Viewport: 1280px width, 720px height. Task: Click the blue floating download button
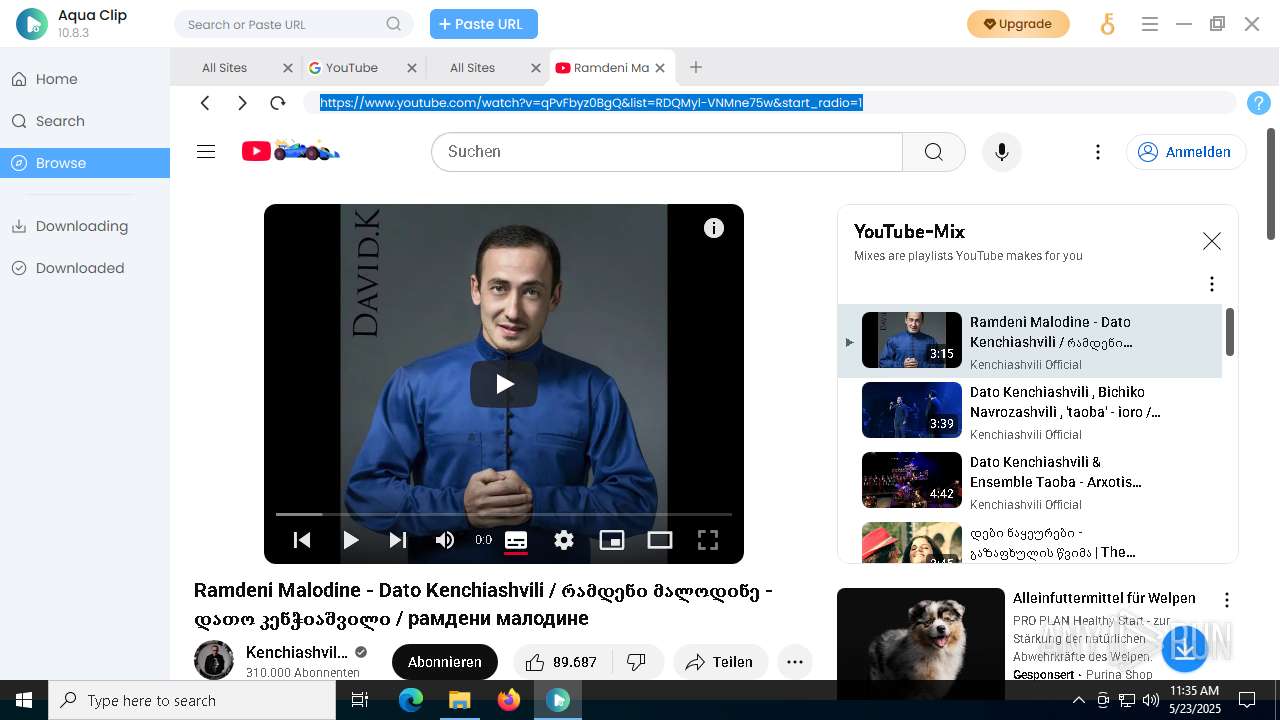pos(1184,647)
